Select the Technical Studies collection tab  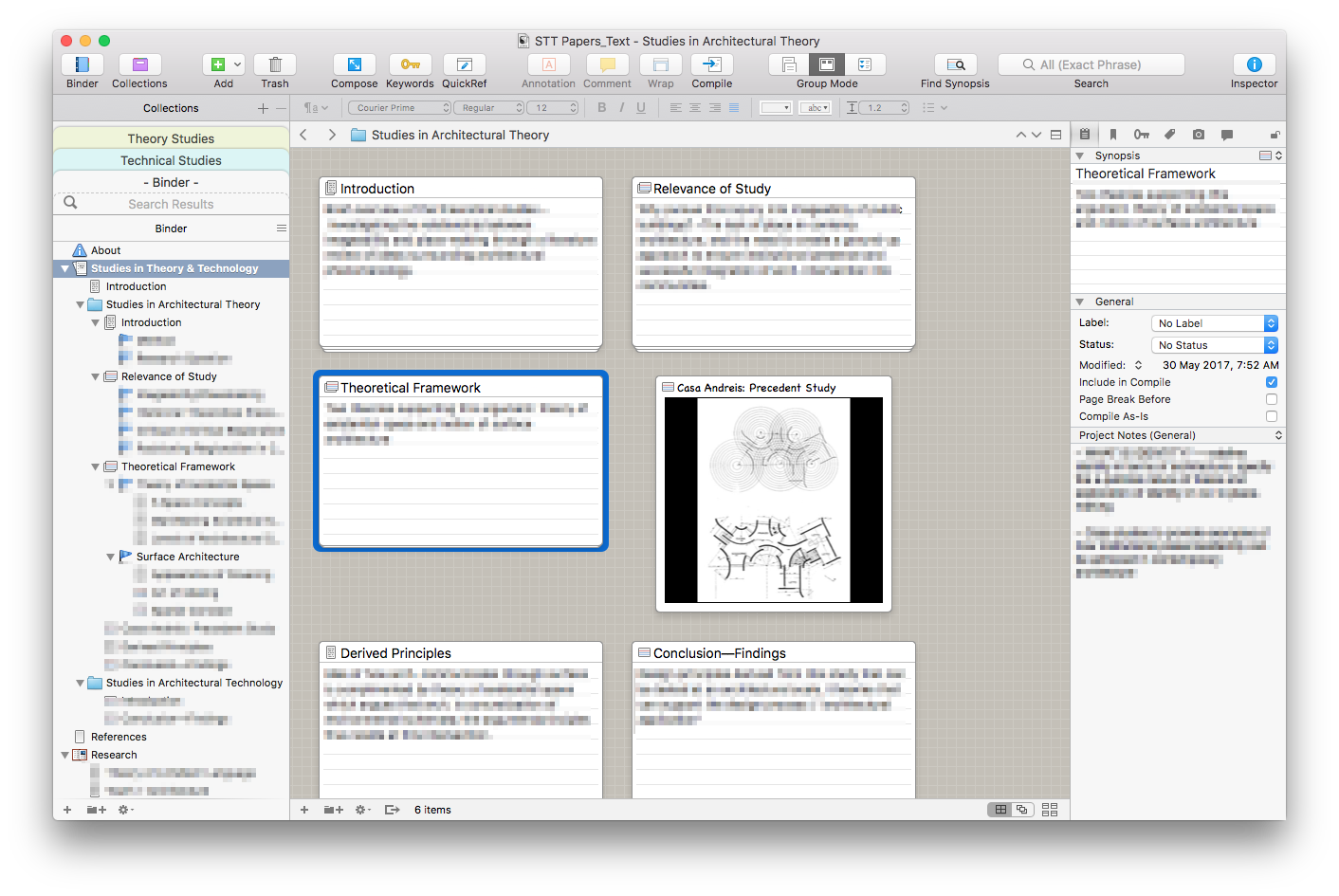click(x=171, y=160)
